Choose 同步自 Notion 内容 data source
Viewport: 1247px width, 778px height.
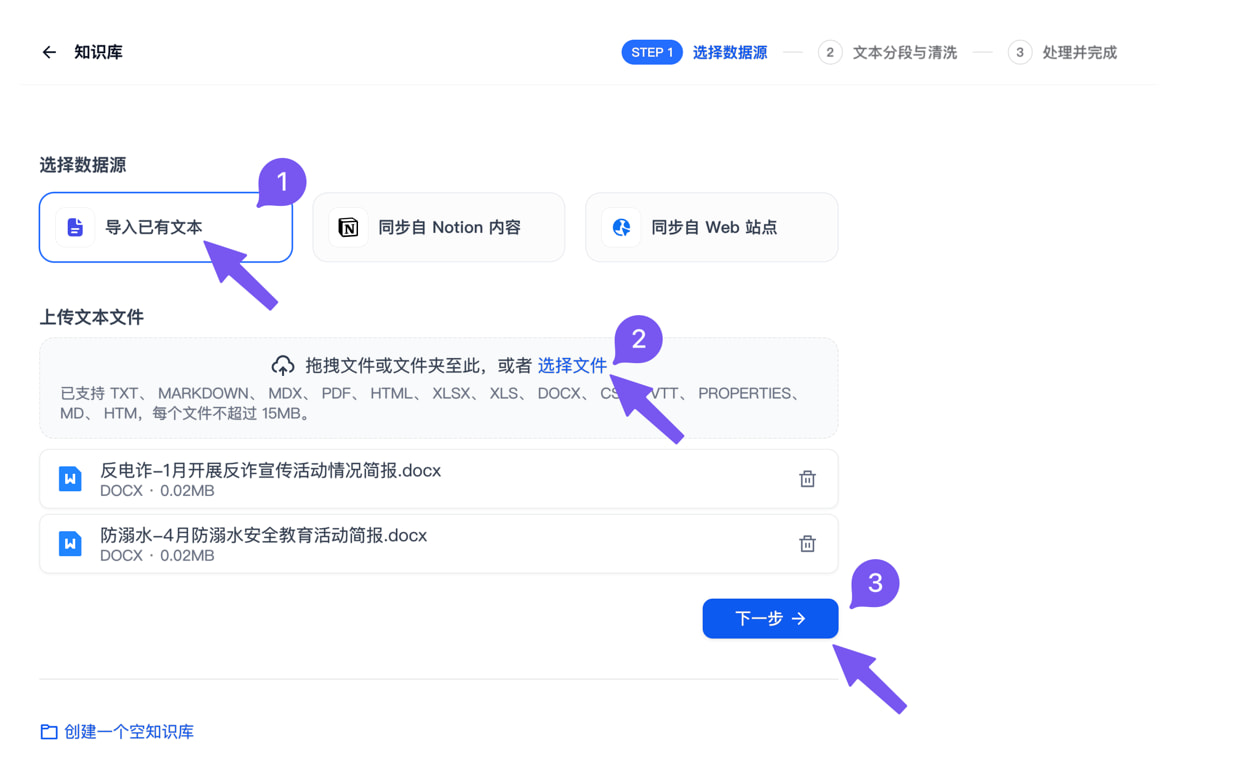click(x=438, y=227)
